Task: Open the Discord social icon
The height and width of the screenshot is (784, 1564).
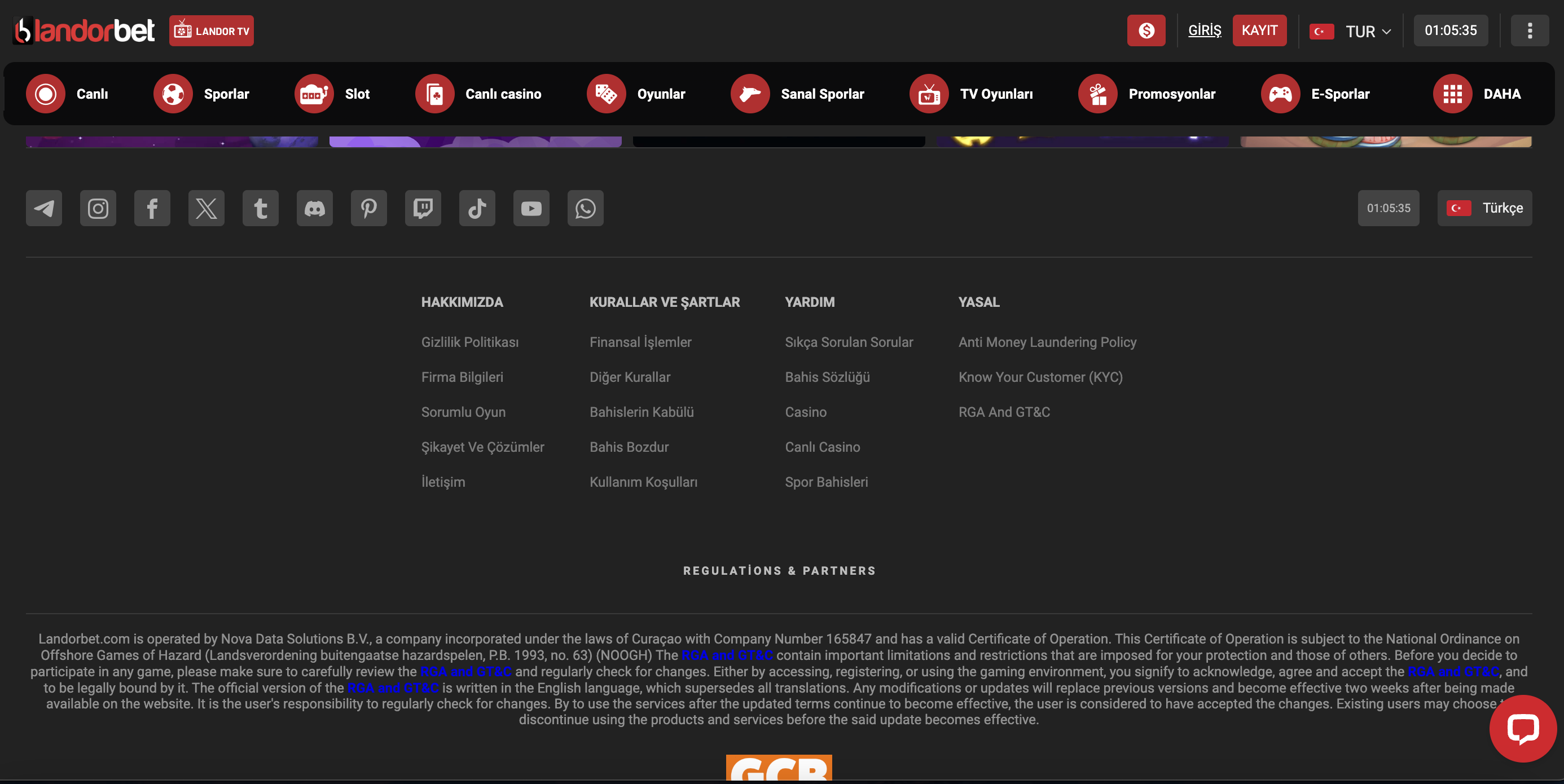Action: tap(314, 208)
